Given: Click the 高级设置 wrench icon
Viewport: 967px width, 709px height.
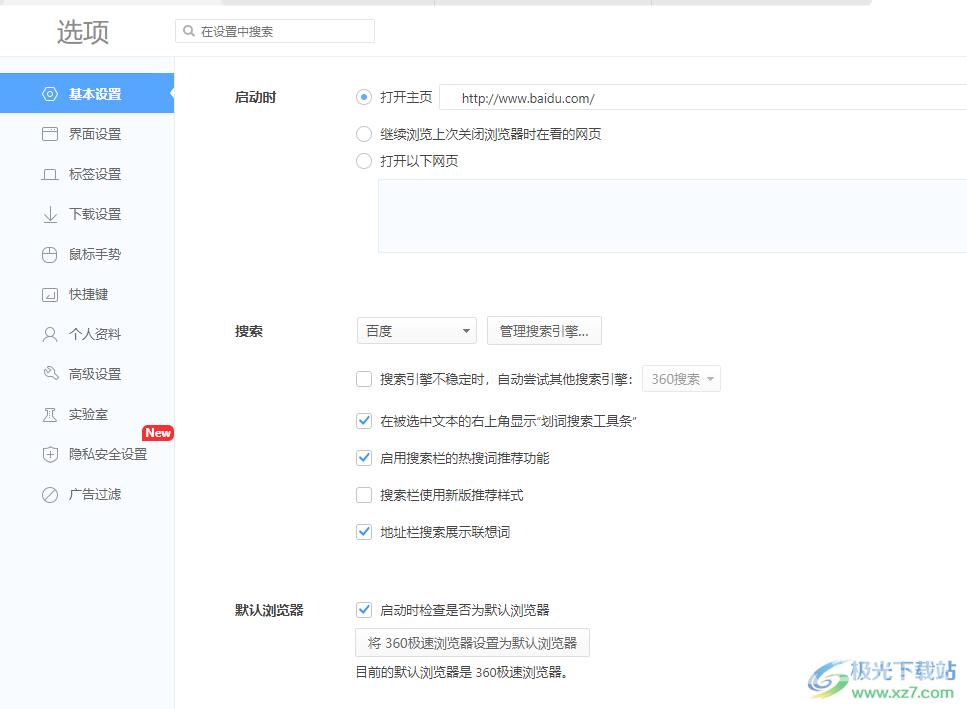Looking at the screenshot, I should click(x=50, y=374).
